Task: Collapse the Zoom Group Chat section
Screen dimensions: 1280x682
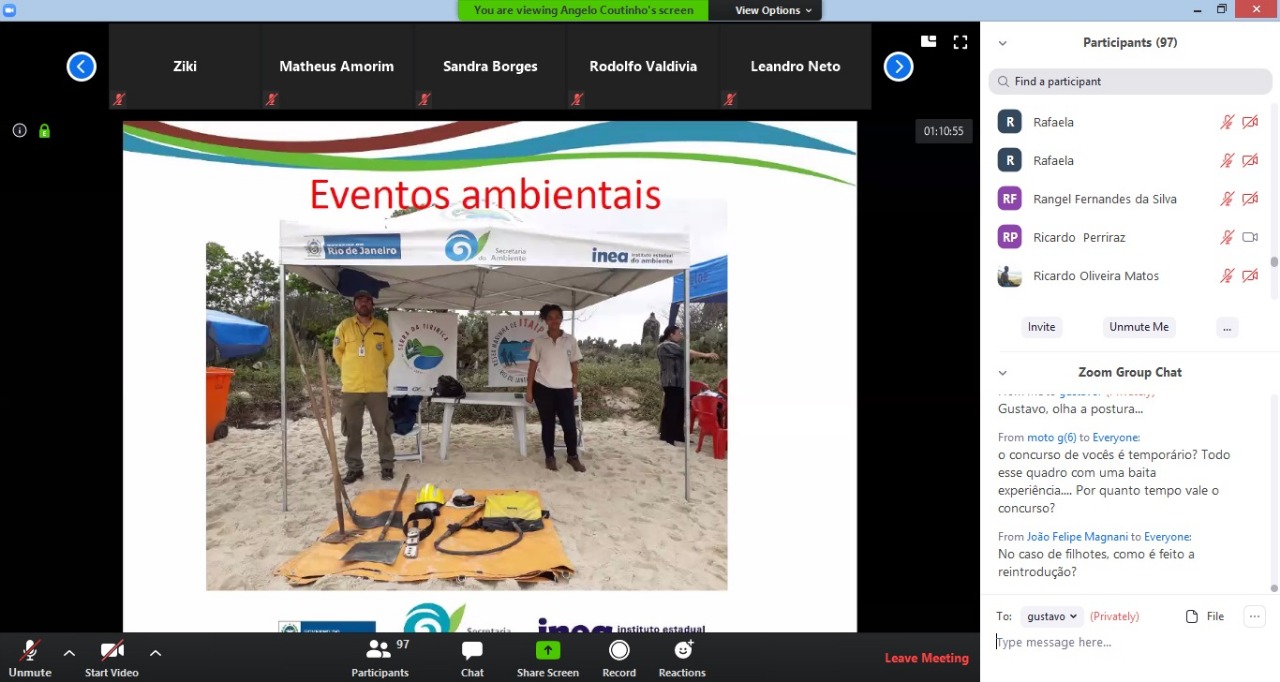Action: 1003,373
